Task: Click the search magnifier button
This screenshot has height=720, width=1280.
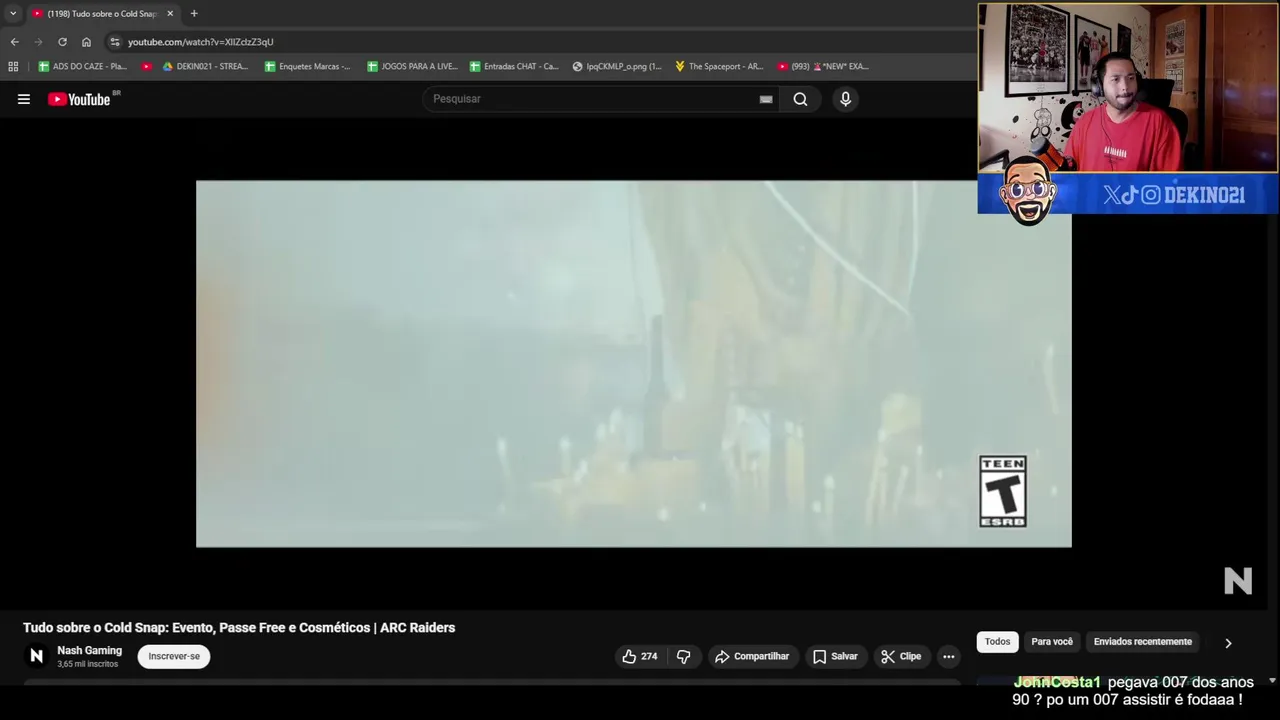Action: 800,99
